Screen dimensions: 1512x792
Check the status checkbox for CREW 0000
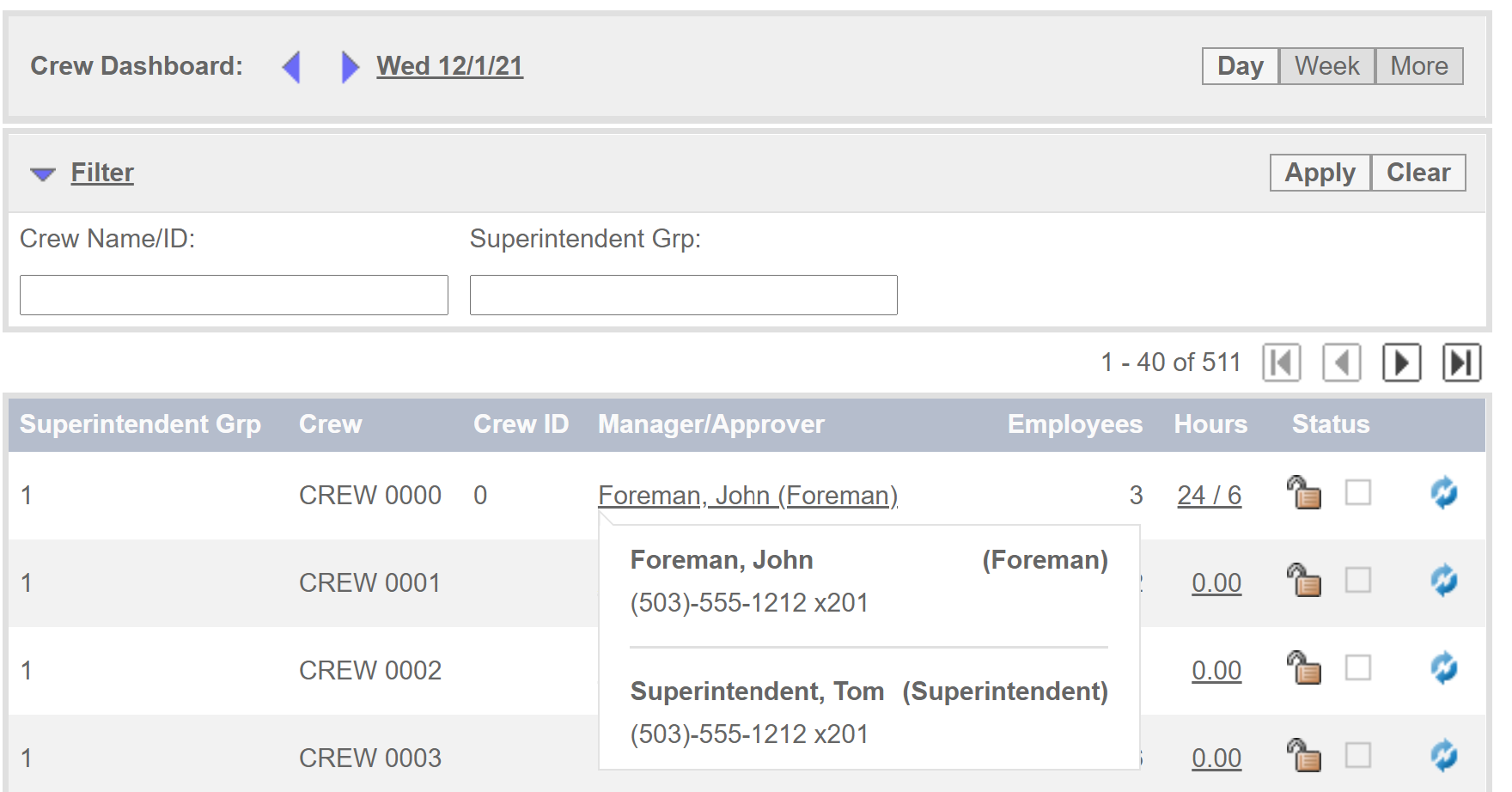coord(1357,493)
